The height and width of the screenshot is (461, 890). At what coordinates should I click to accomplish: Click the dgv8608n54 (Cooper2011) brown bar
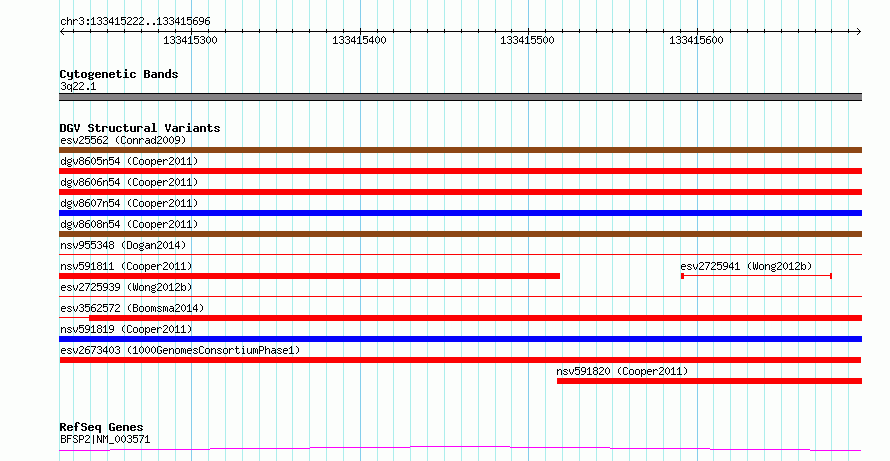click(x=460, y=234)
